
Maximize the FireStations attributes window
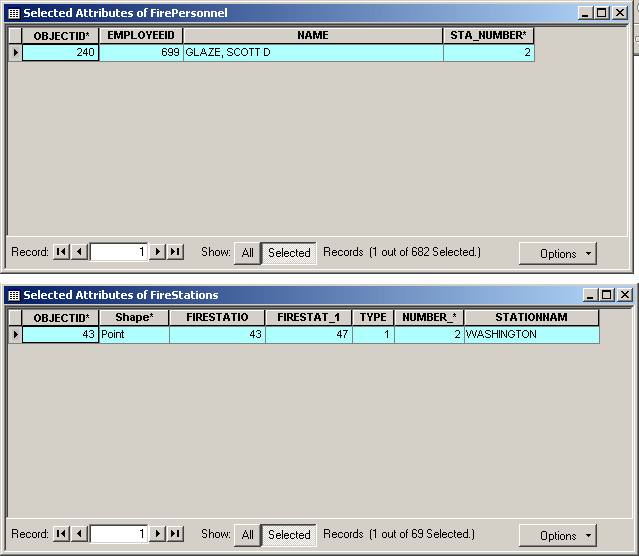point(605,295)
